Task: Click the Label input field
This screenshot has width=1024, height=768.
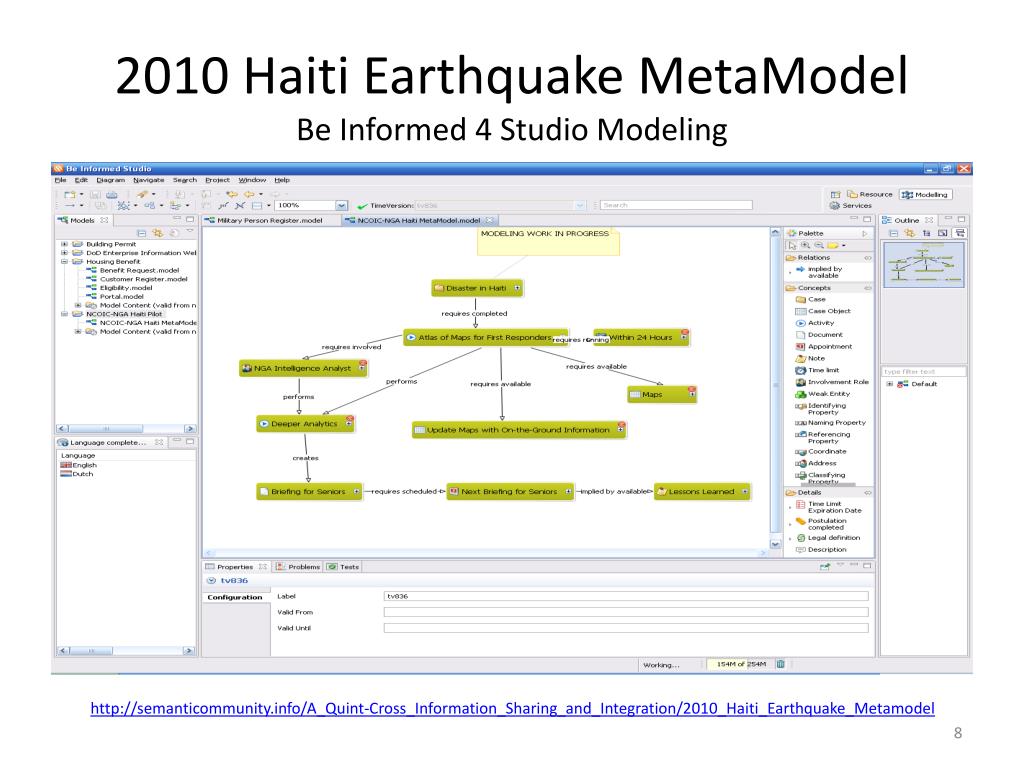Action: [626, 596]
